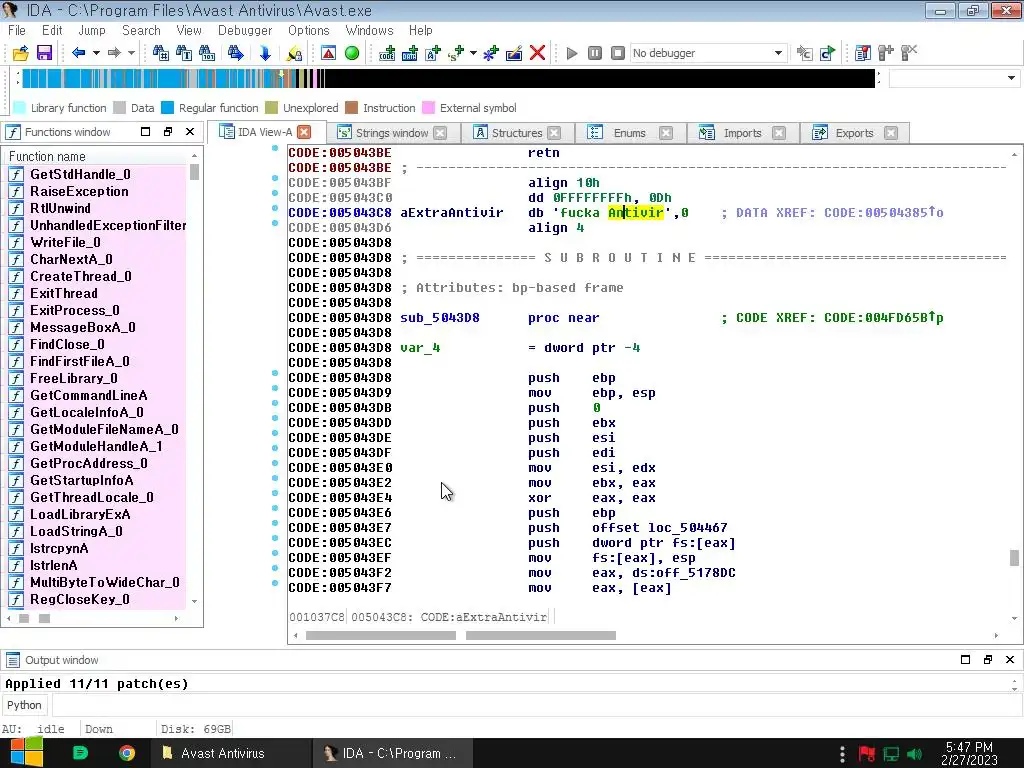Jump back with the blue left arrow
The height and width of the screenshot is (768, 1024).
pyautogui.click(x=78, y=53)
